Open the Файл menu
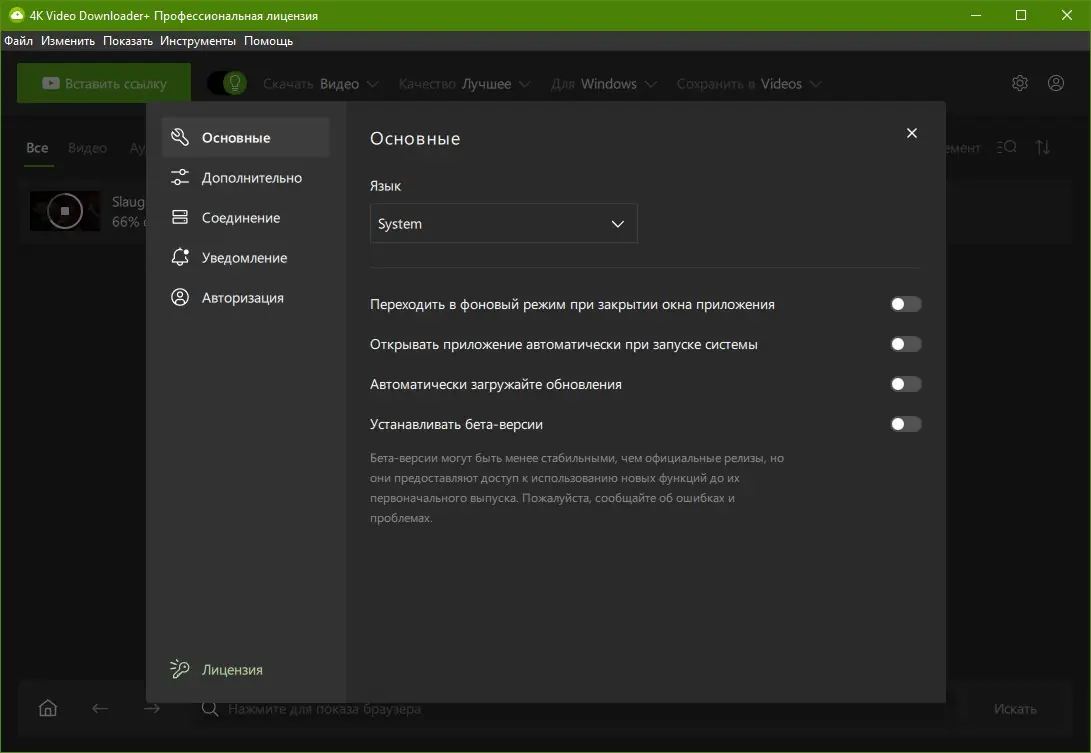 pos(18,40)
